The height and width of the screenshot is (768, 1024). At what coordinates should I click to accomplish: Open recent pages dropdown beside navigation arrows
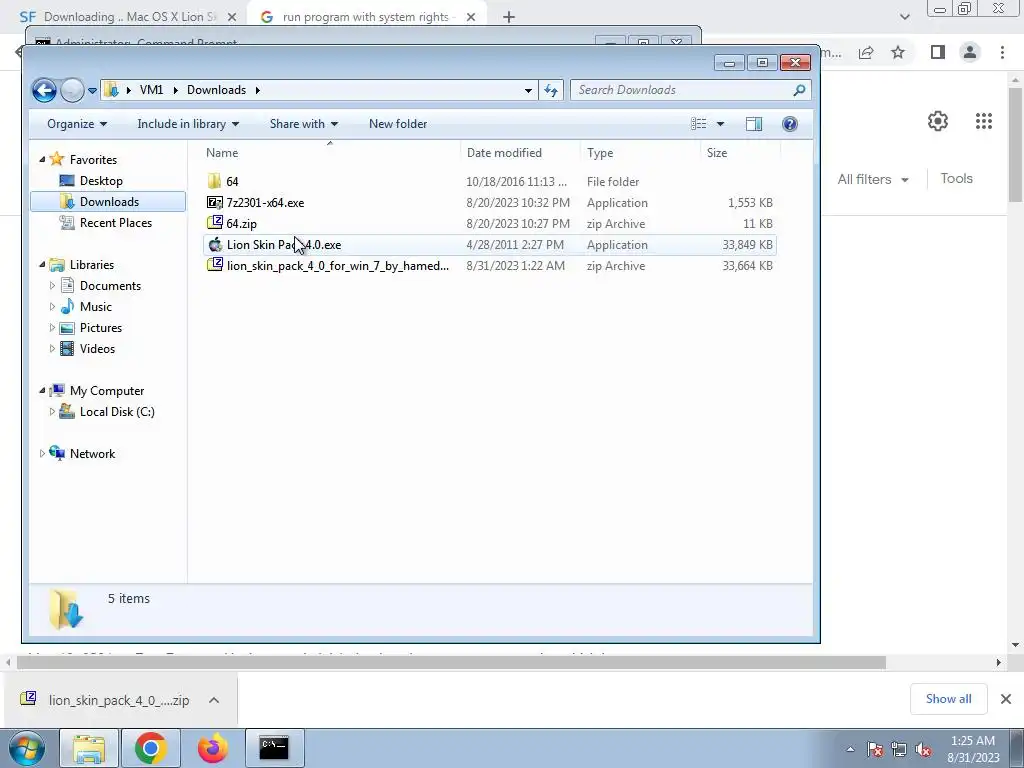click(x=92, y=91)
